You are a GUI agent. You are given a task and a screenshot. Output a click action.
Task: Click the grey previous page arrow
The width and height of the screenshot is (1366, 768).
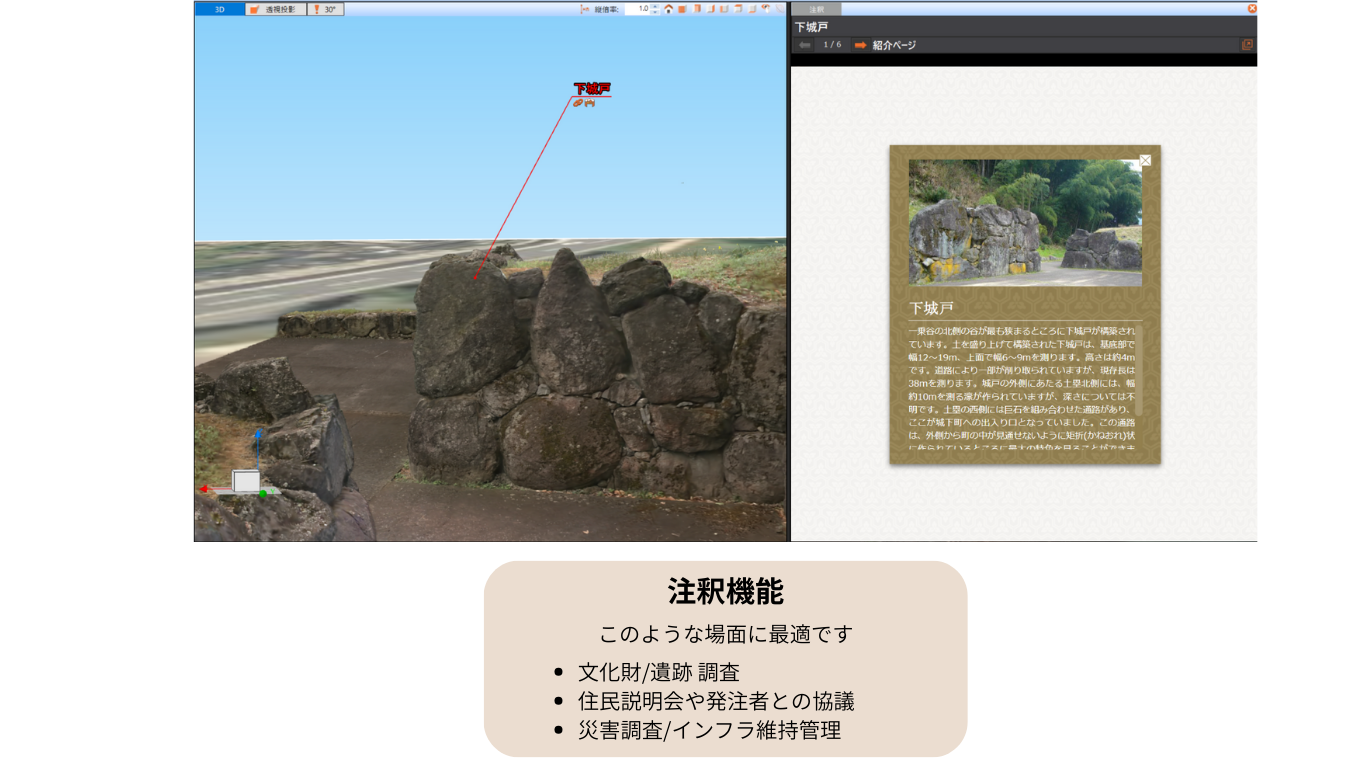(805, 45)
